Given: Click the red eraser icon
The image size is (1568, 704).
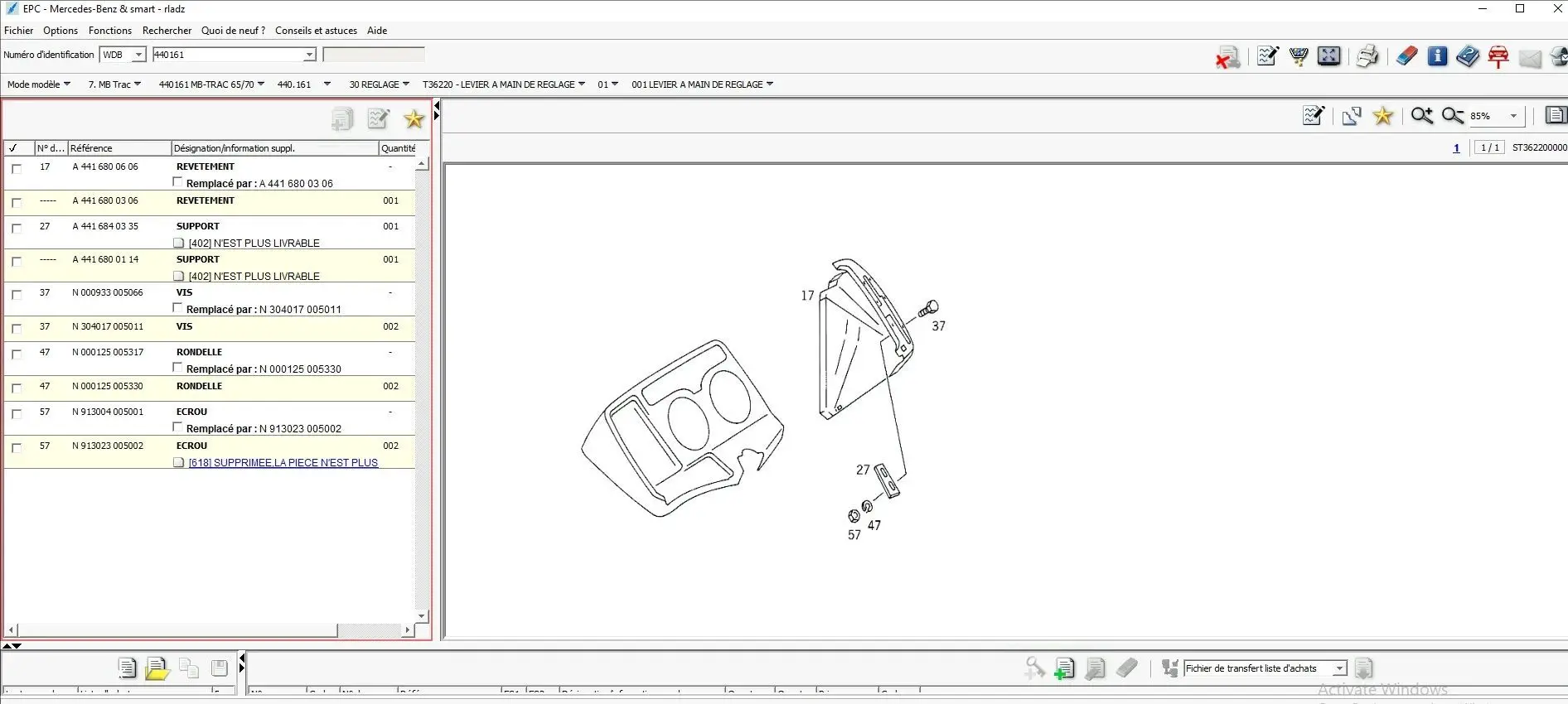Looking at the screenshot, I should point(1406,56).
